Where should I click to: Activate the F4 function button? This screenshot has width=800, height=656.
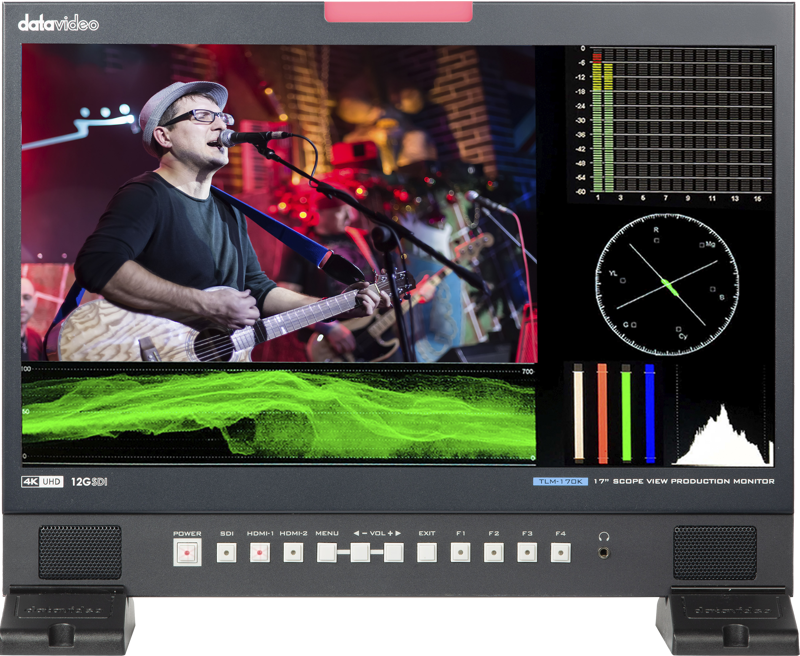click(560, 552)
